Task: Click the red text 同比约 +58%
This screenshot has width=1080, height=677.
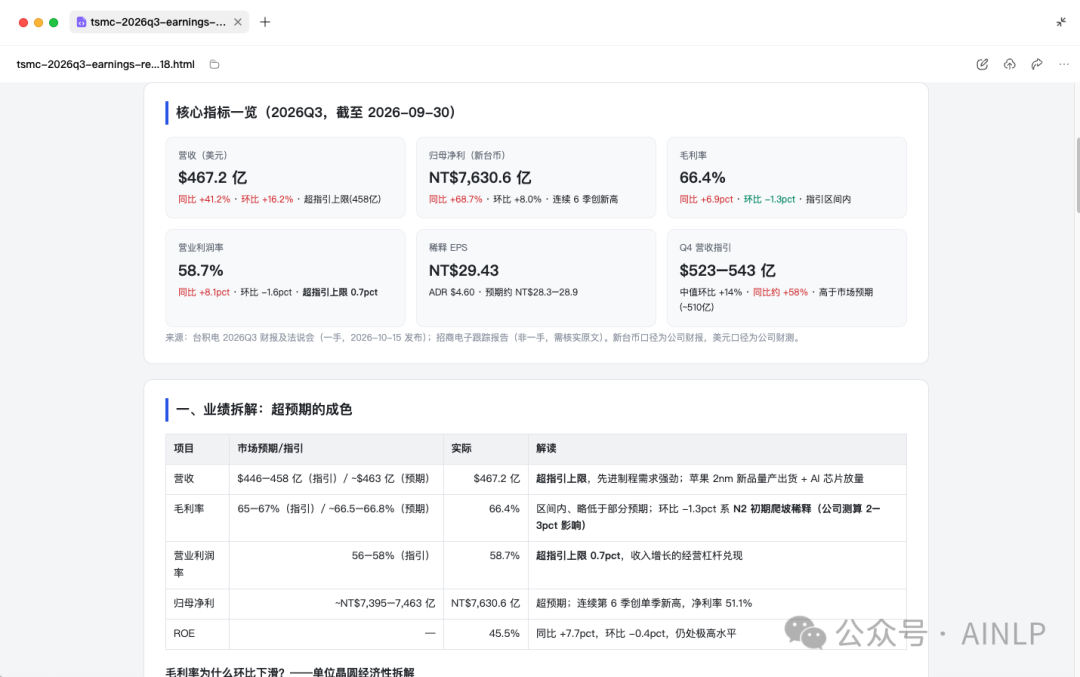Action: [780, 292]
